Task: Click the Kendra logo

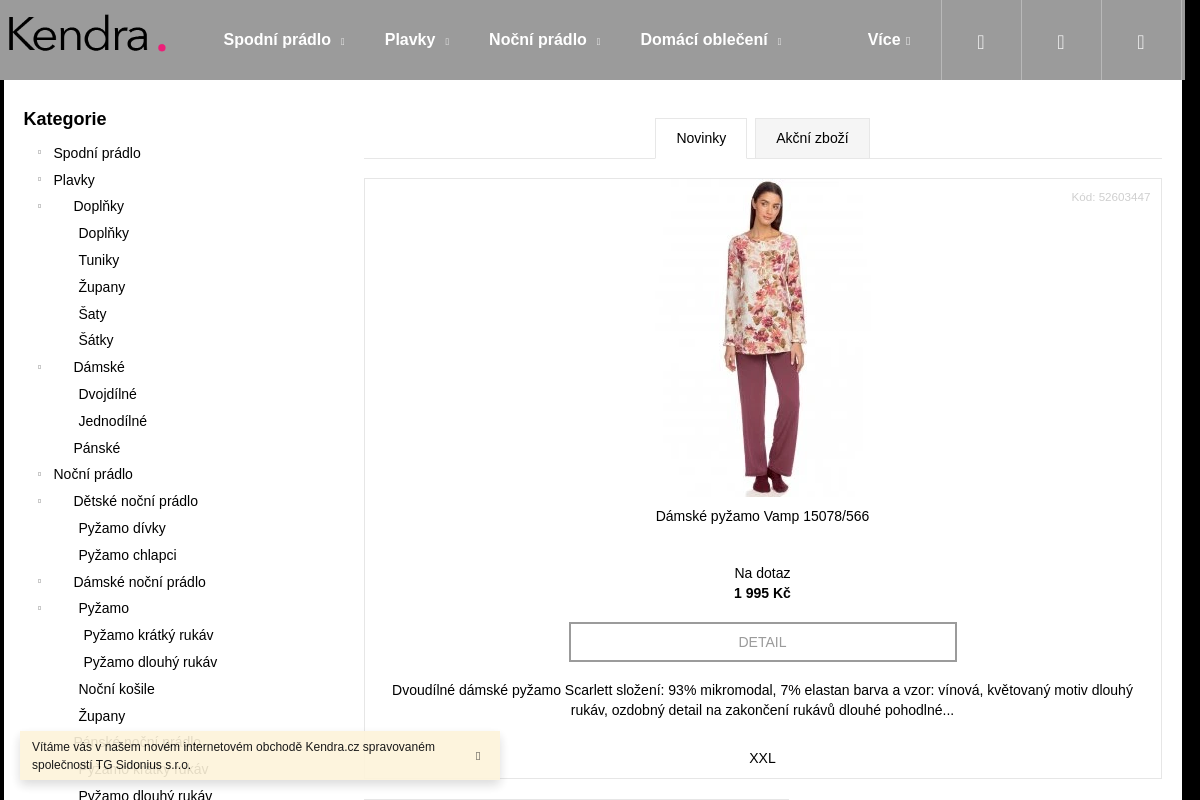Action: 87,35
